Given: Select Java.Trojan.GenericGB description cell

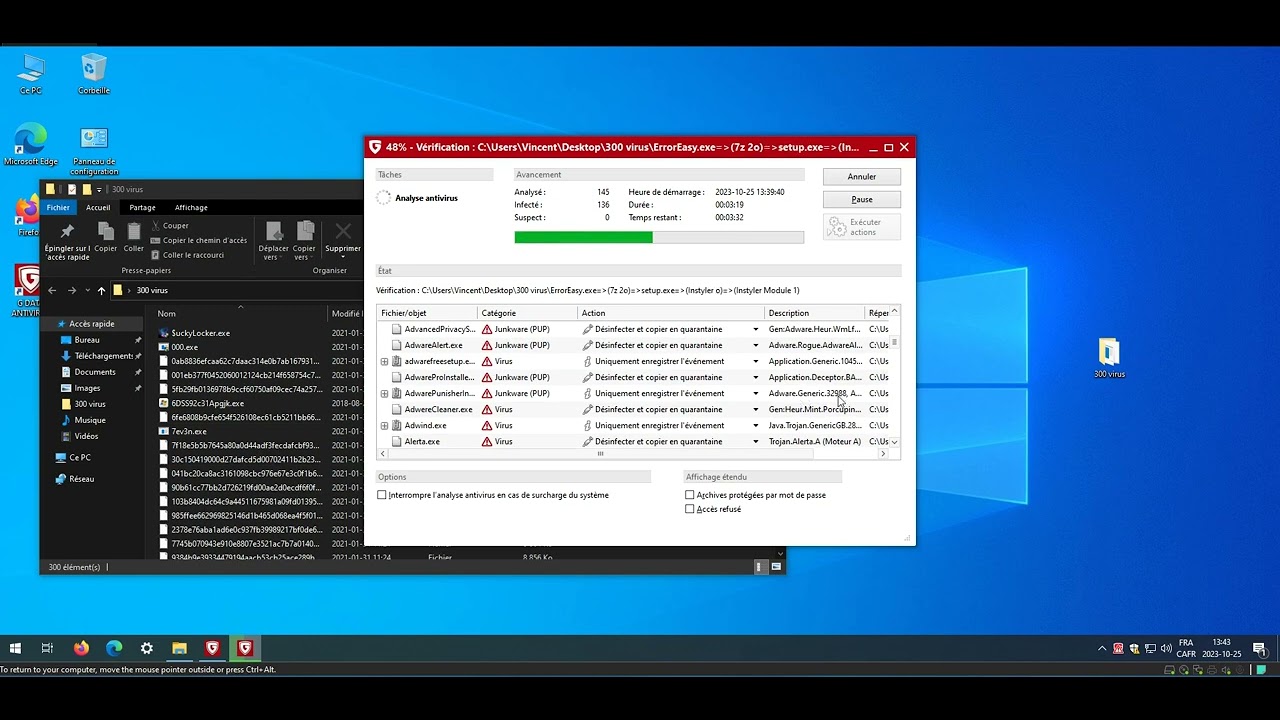Looking at the screenshot, I should [815, 425].
